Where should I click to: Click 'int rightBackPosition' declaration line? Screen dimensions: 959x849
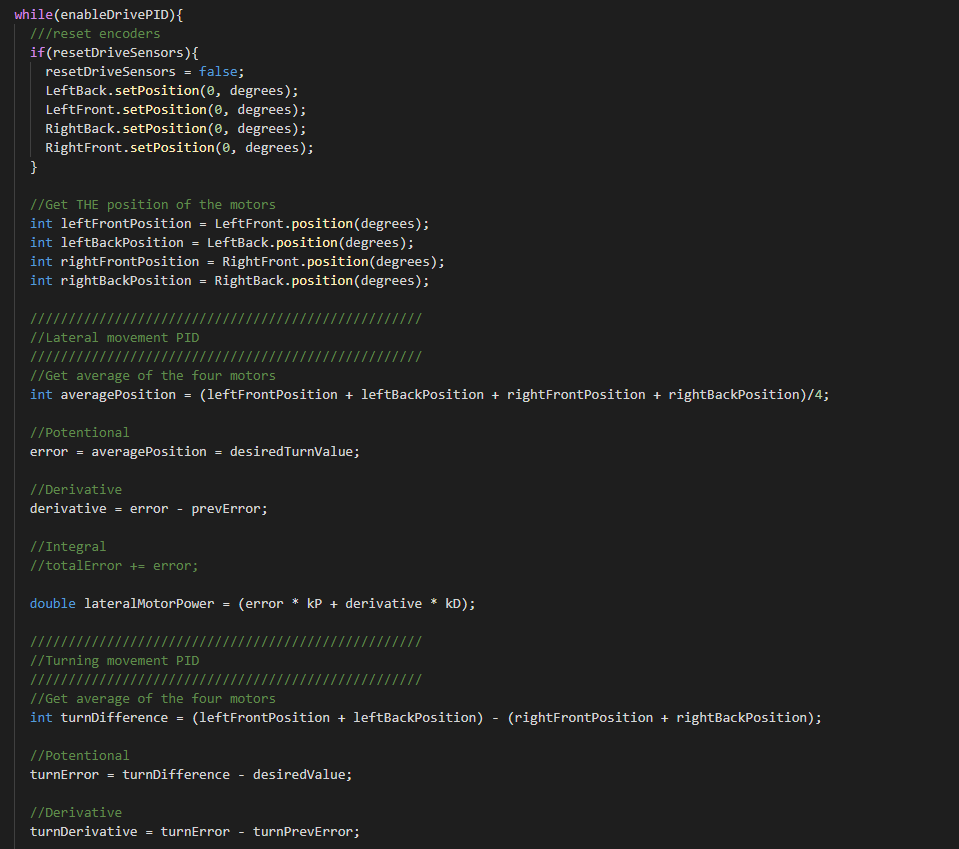(x=229, y=280)
